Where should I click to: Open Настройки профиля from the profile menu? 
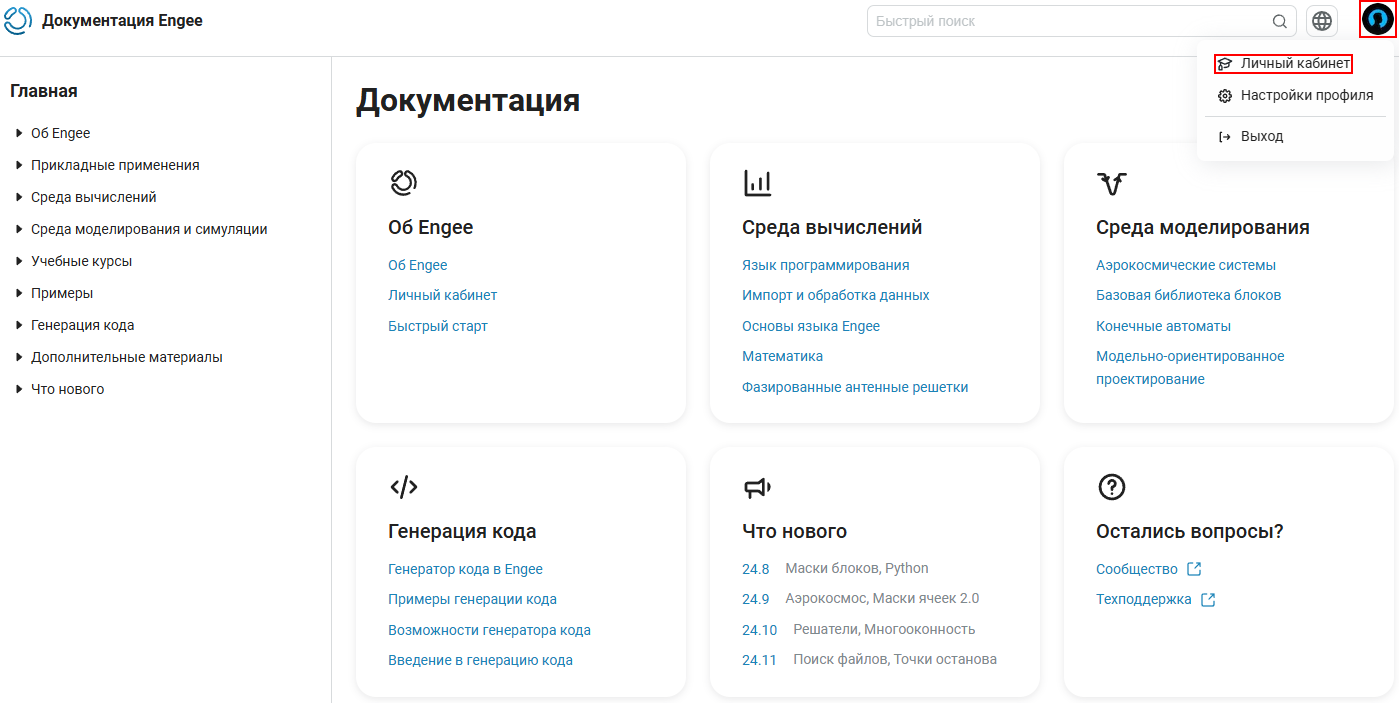tap(1295, 96)
